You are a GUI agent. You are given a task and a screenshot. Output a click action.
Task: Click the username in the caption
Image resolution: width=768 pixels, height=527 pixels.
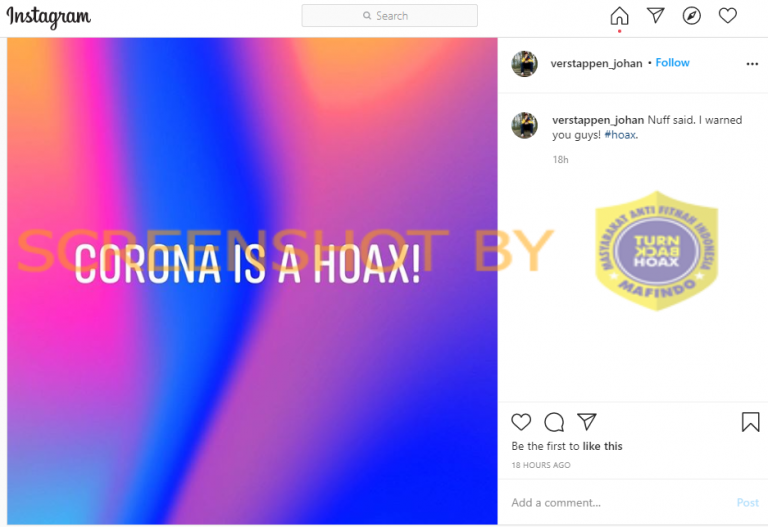(x=598, y=120)
